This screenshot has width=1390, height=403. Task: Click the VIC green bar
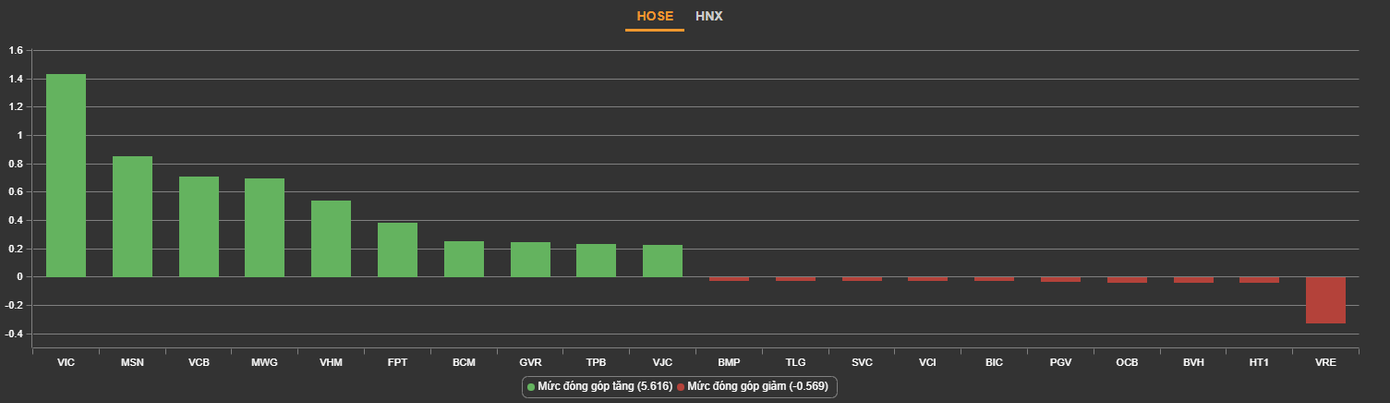pyautogui.click(x=66, y=175)
